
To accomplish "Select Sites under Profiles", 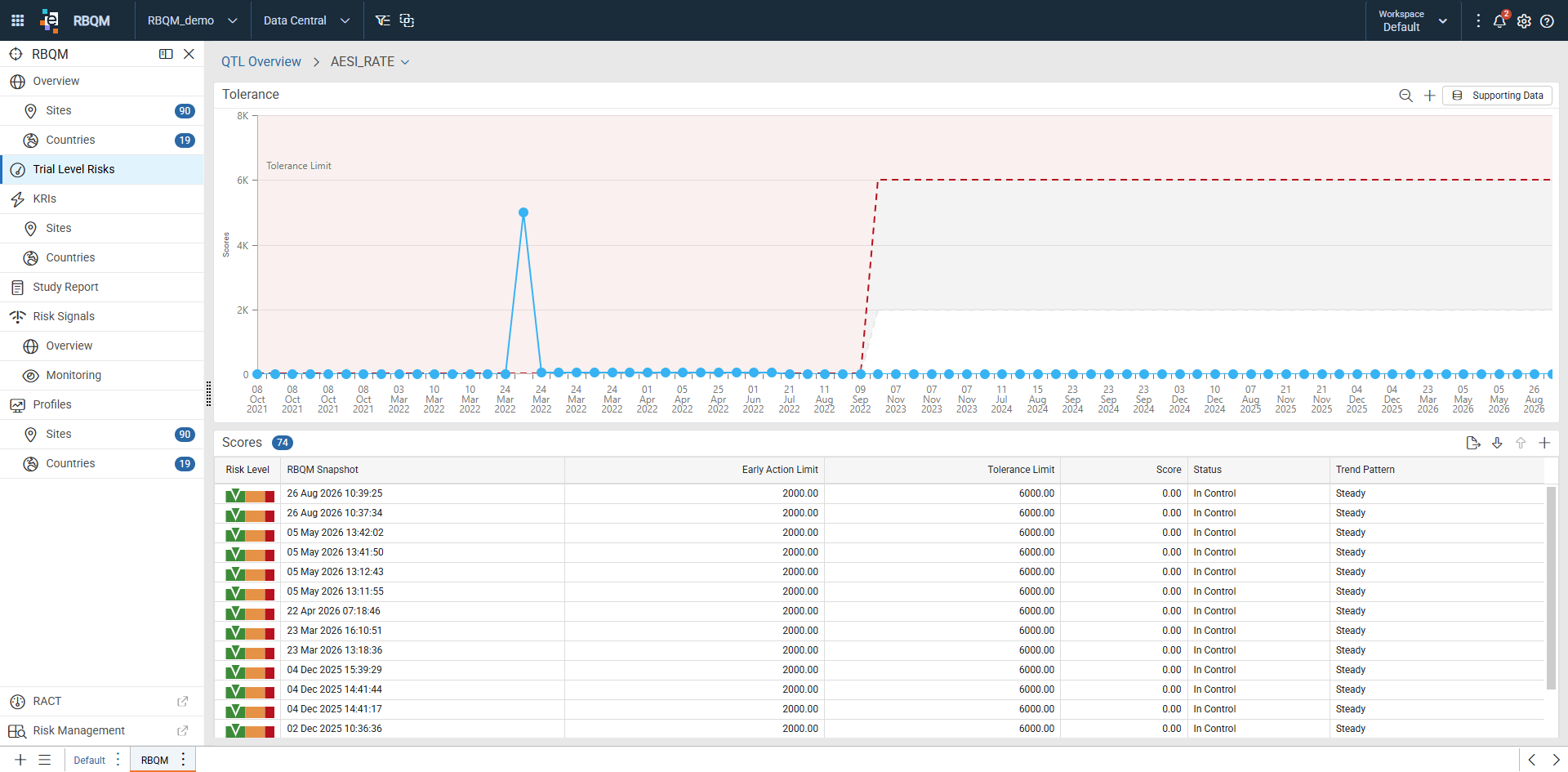I will click(x=102, y=434).
